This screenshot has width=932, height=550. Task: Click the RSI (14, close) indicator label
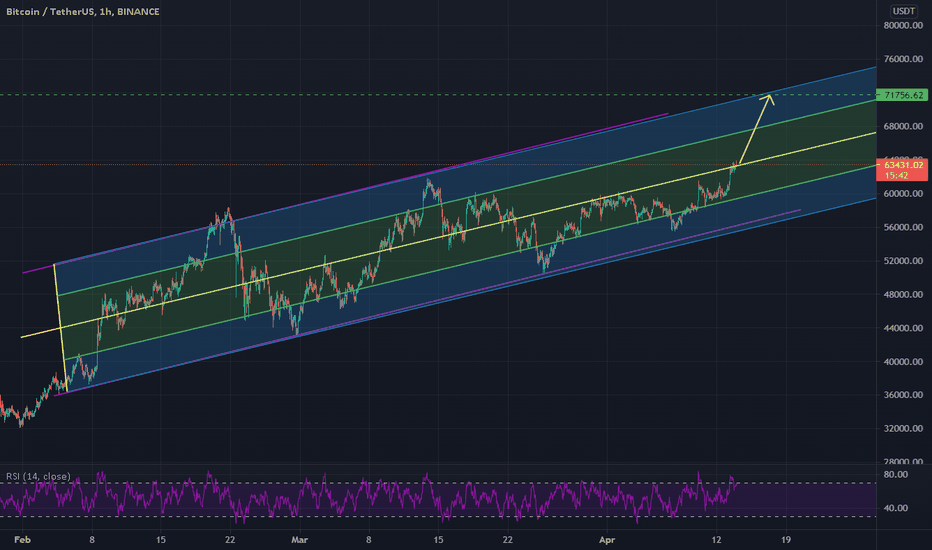38,476
